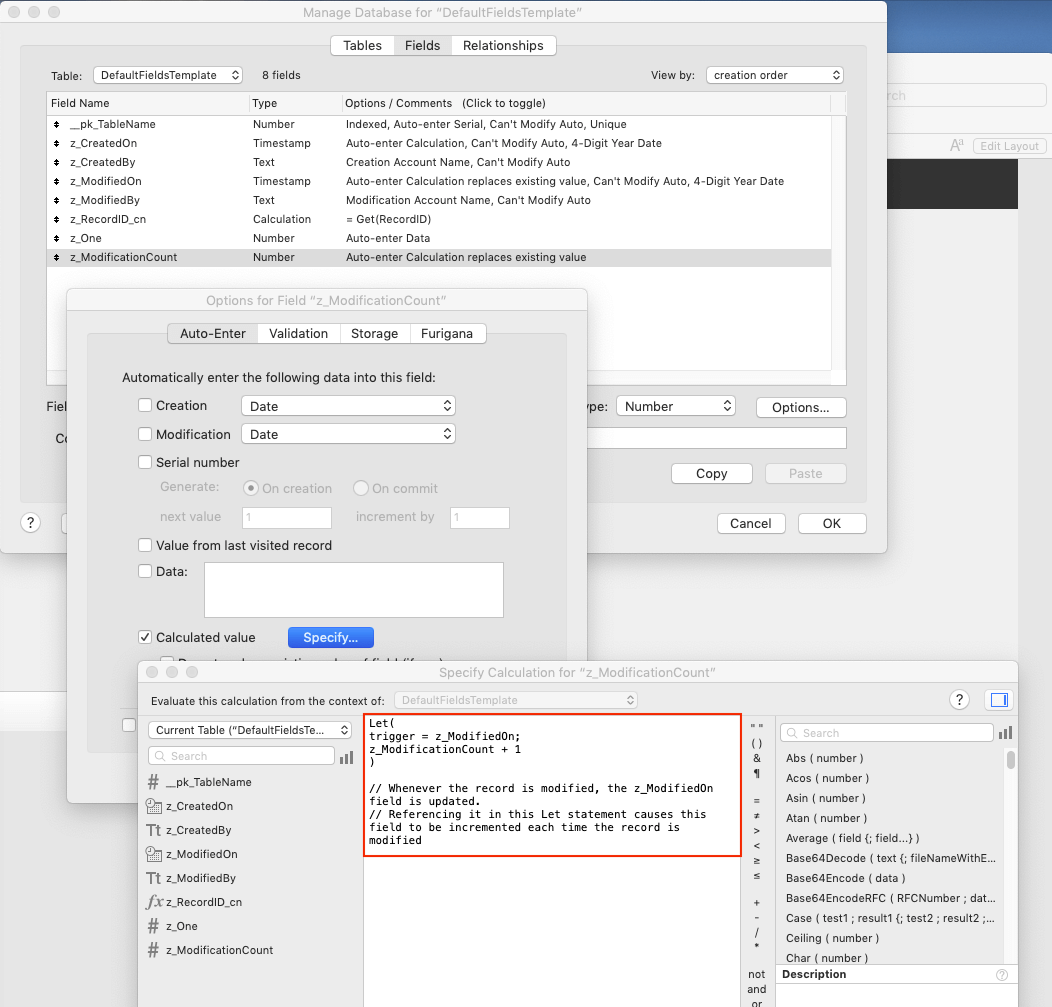1052x1007 pixels.
Task: Open the View by creation order dropdown
Action: (x=775, y=75)
